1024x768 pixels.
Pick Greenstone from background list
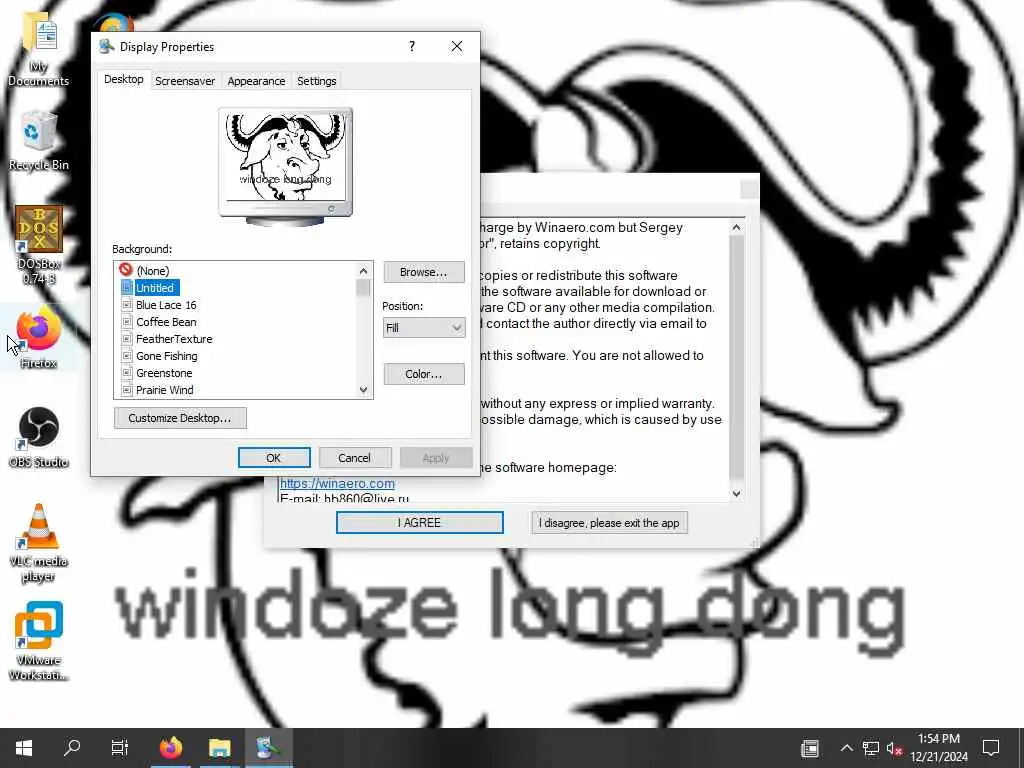pyautogui.click(x=164, y=373)
